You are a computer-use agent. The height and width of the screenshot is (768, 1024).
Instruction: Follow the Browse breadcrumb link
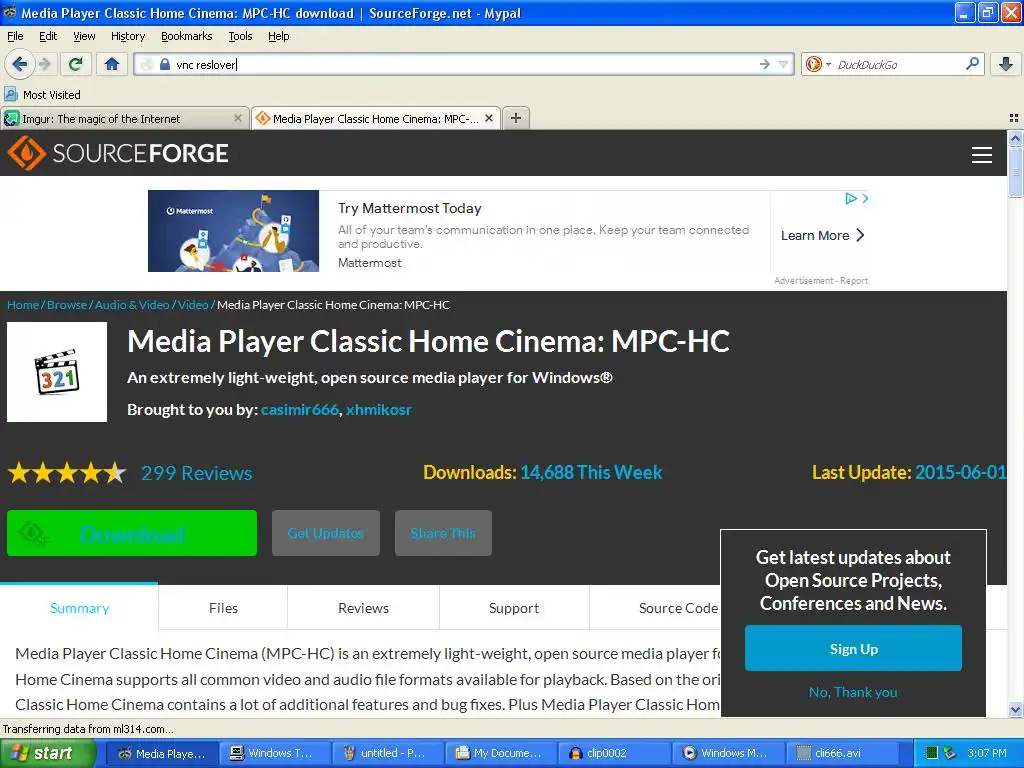[x=67, y=305]
